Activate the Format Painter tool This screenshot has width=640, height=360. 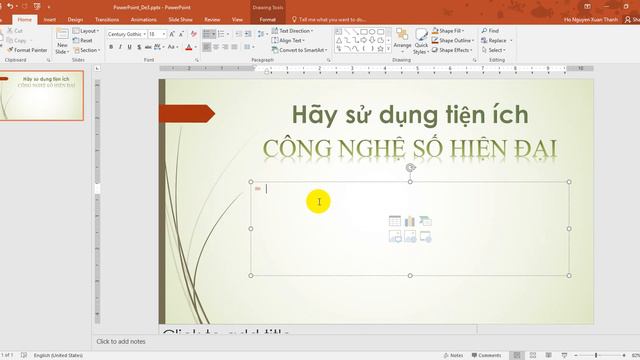coord(27,50)
